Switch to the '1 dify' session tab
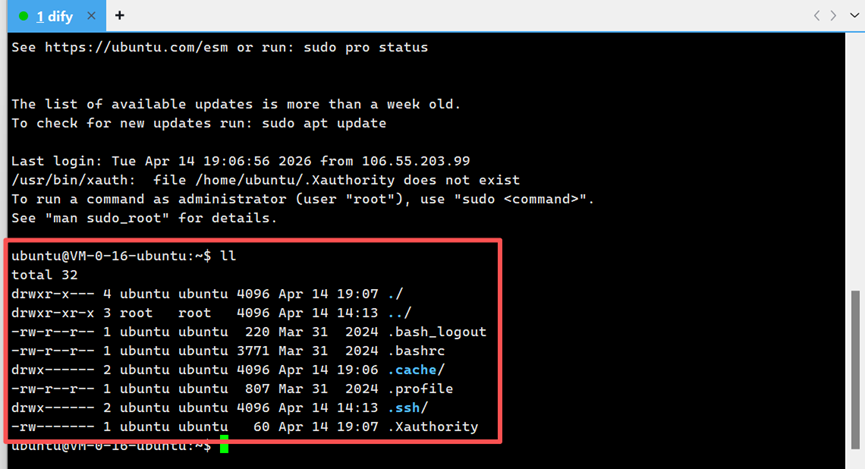The height and width of the screenshot is (469, 865). pyautogui.click(x=55, y=16)
